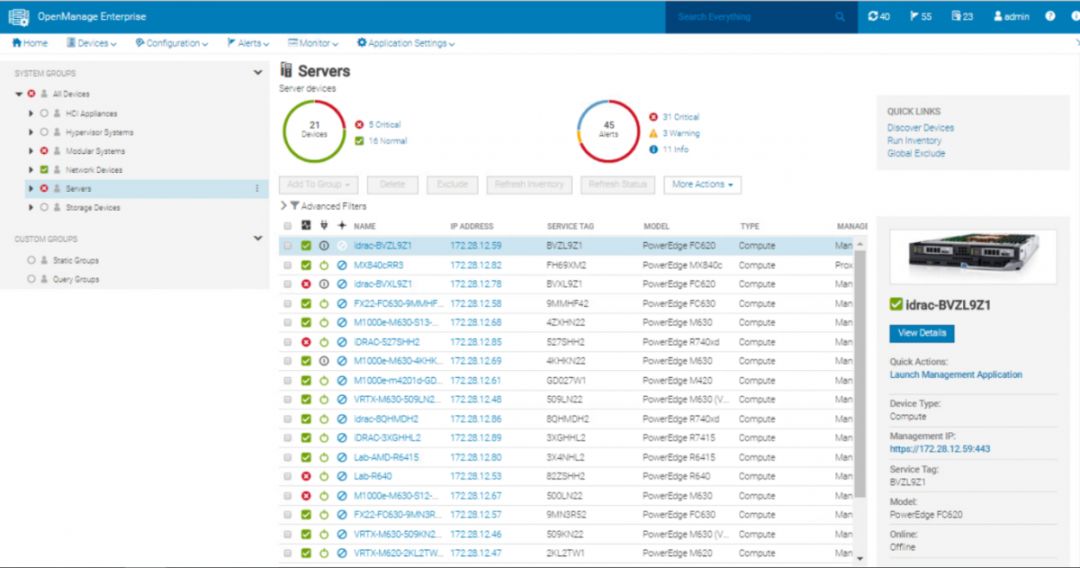Click the View Details button
This screenshot has height=568, width=1080.
[x=922, y=333]
